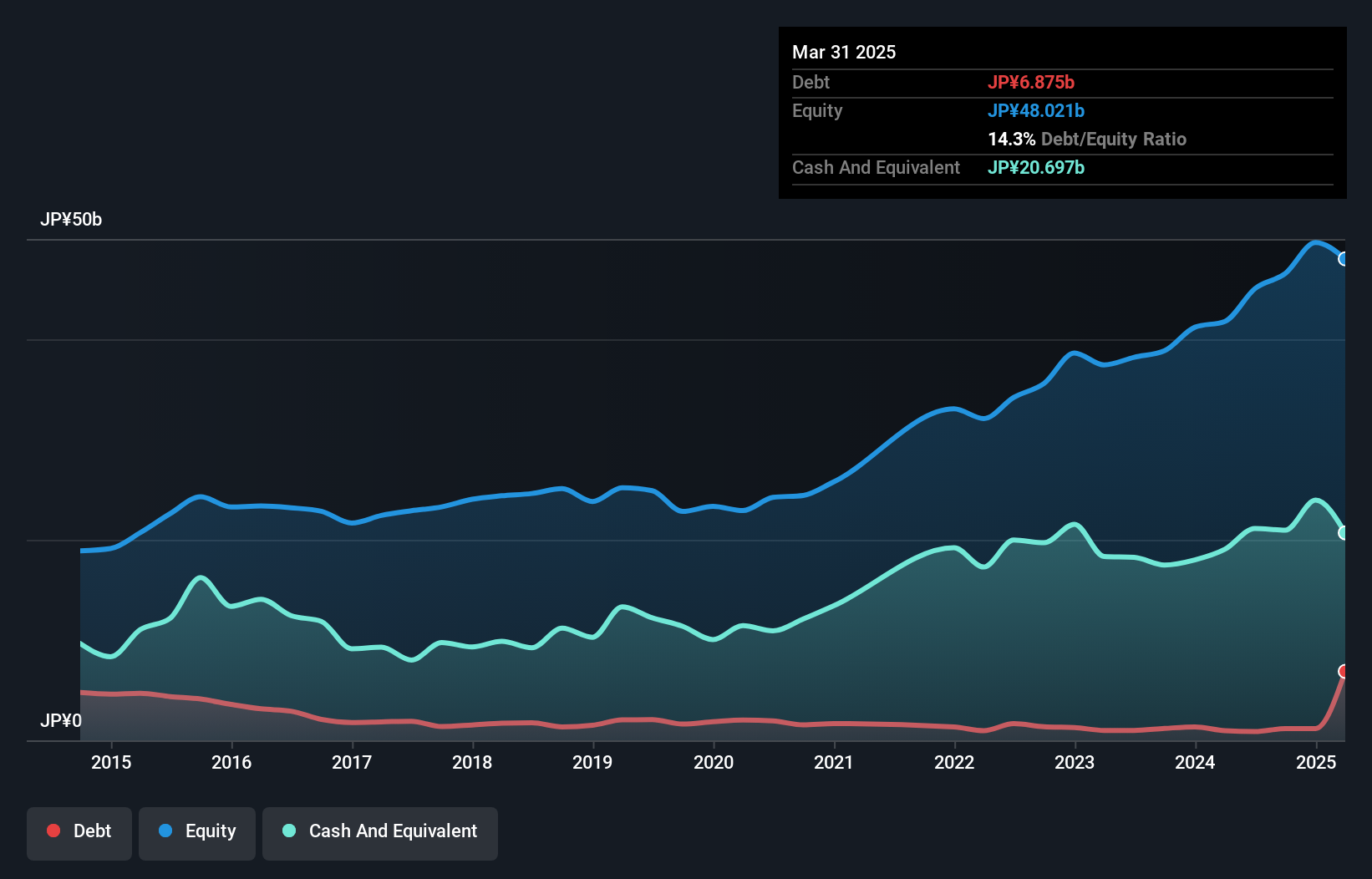Click the JP¥50b gridline label
This screenshot has width=1372, height=879.
point(71,220)
